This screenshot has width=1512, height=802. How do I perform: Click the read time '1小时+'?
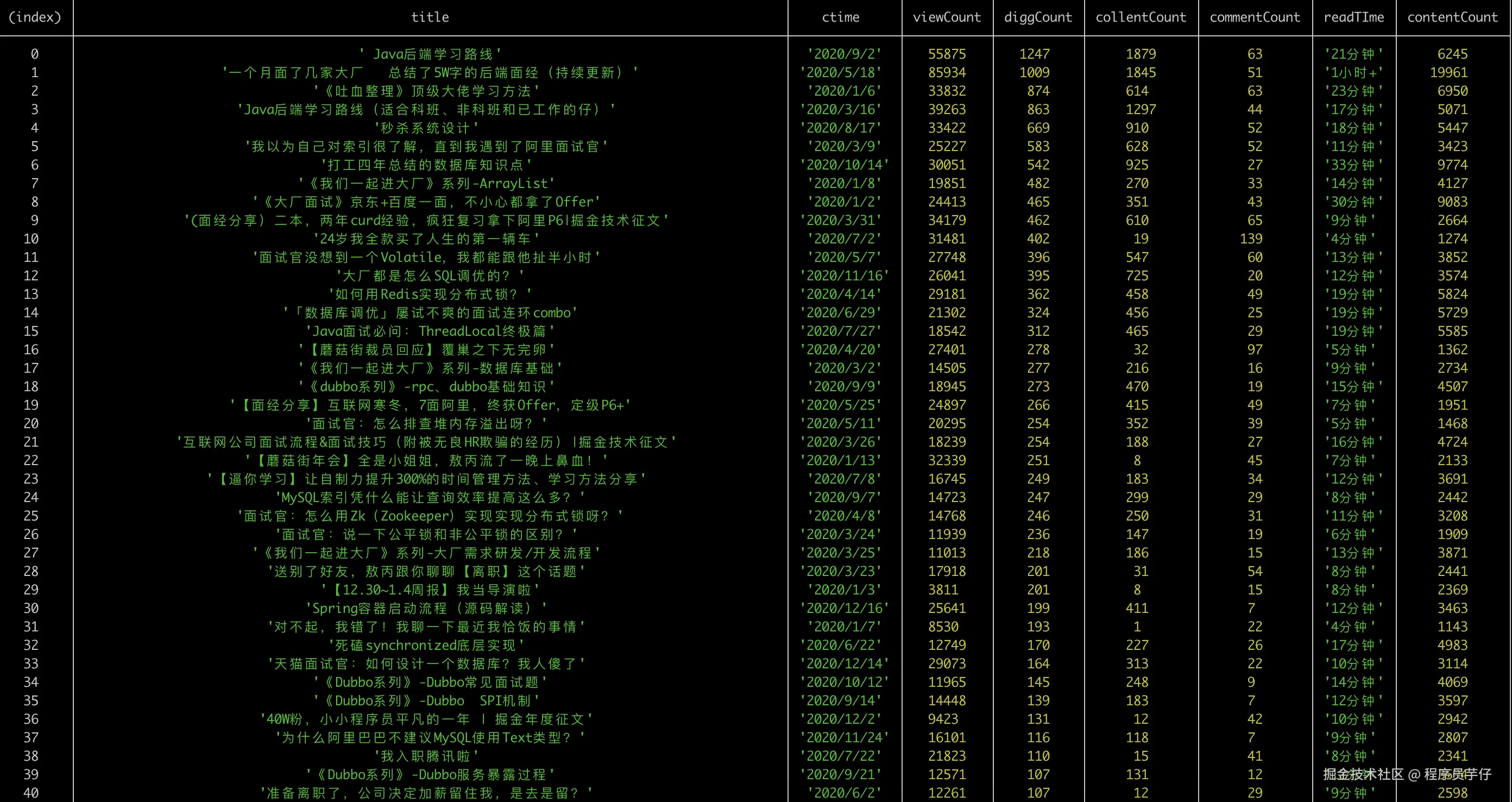point(1353,72)
